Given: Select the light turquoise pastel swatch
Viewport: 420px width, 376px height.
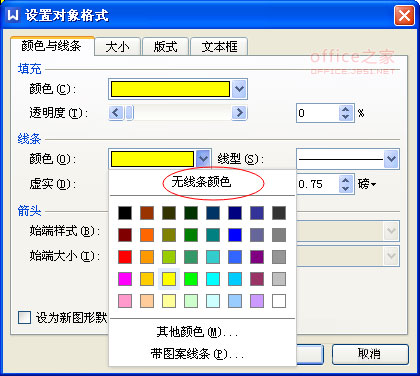Looking at the screenshot, I should [213, 301].
